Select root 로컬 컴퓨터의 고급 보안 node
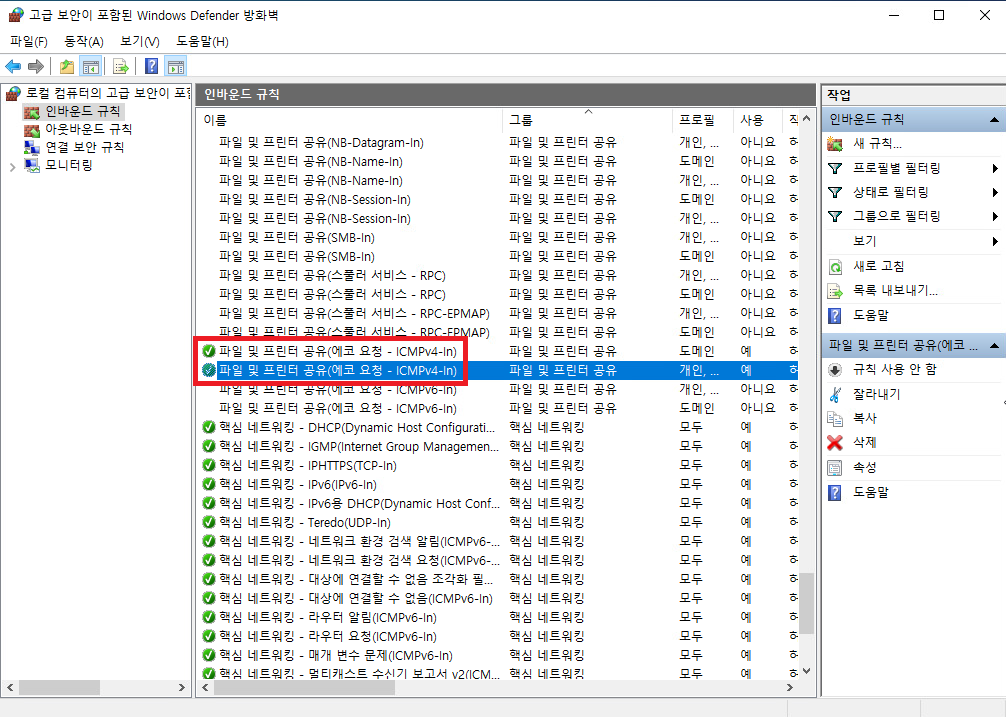The image size is (1006, 717). pyautogui.click(x=107, y=94)
